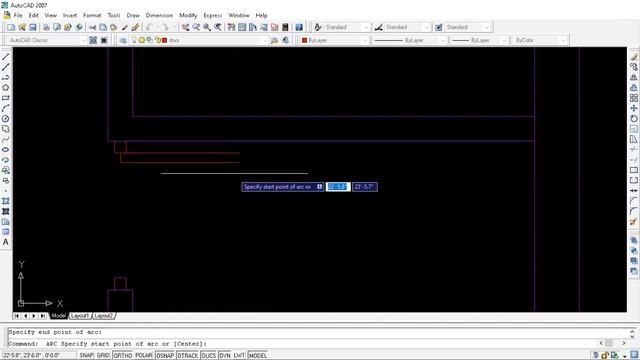Click the Save icon in Standard toolbar
This screenshot has height=360, width=640.
33,27
